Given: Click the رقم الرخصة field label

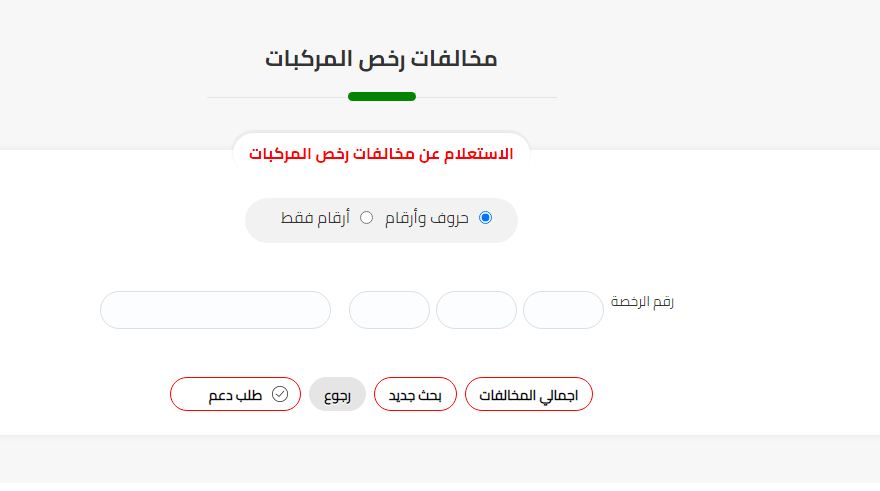Looking at the screenshot, I should pyautogui.click(x=642, y=301).
